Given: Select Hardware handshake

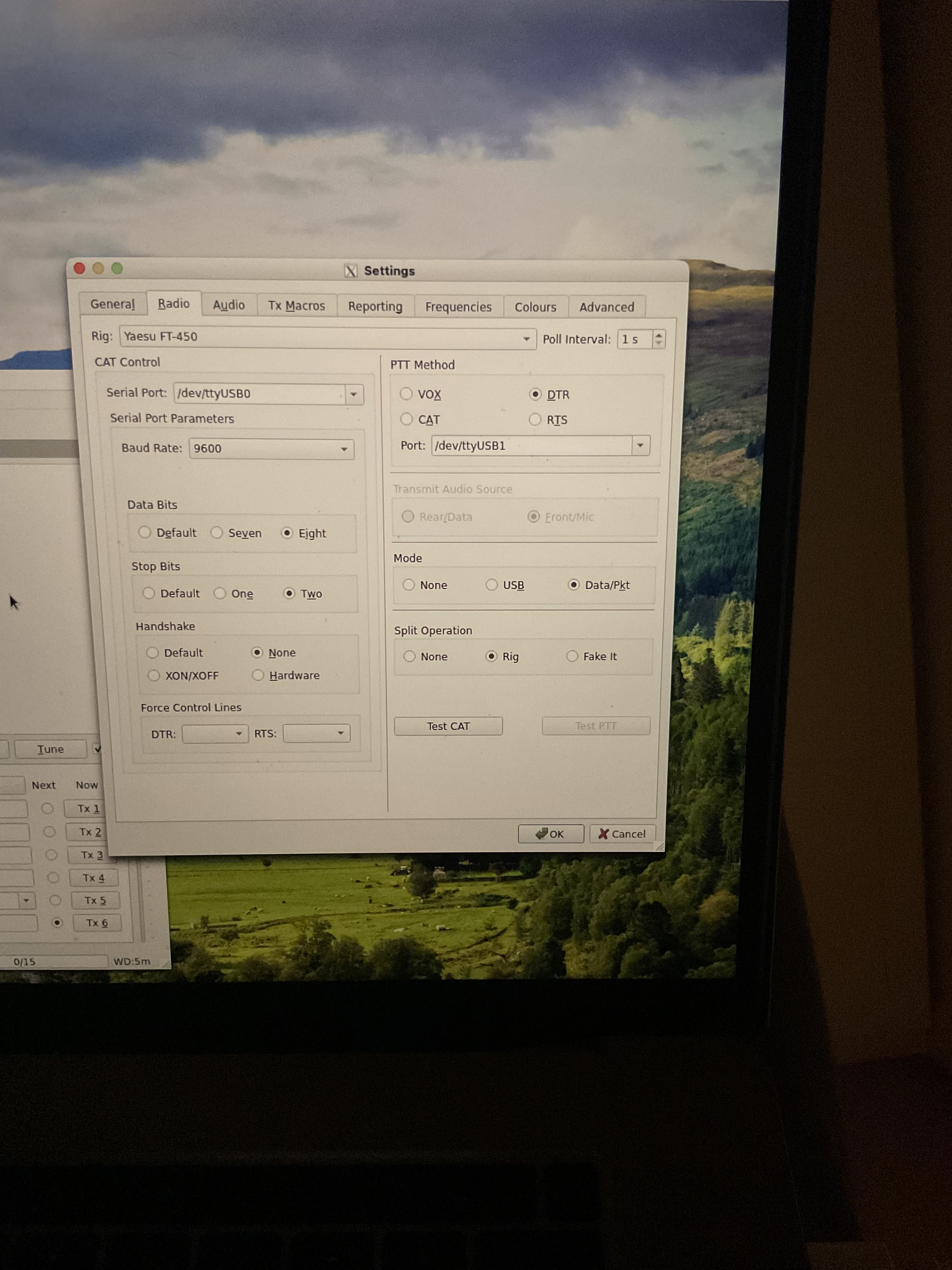Looking at the screenshot, I should pyautogui.click(x=258, y=675).
